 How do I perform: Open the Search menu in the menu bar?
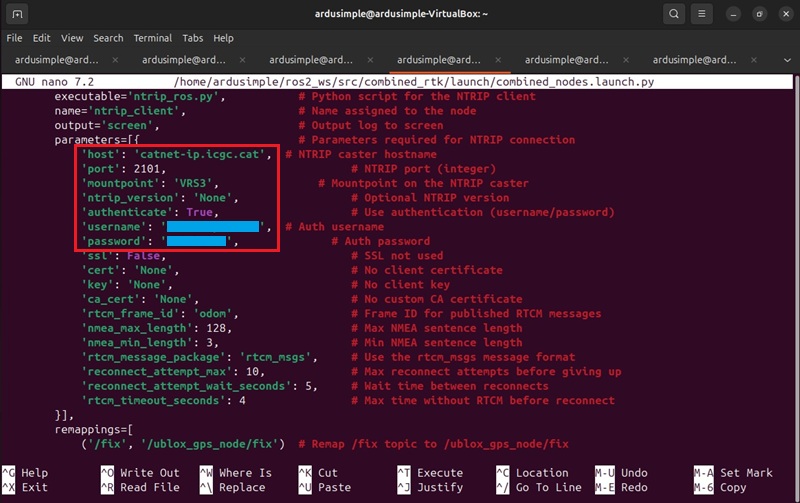108,38
